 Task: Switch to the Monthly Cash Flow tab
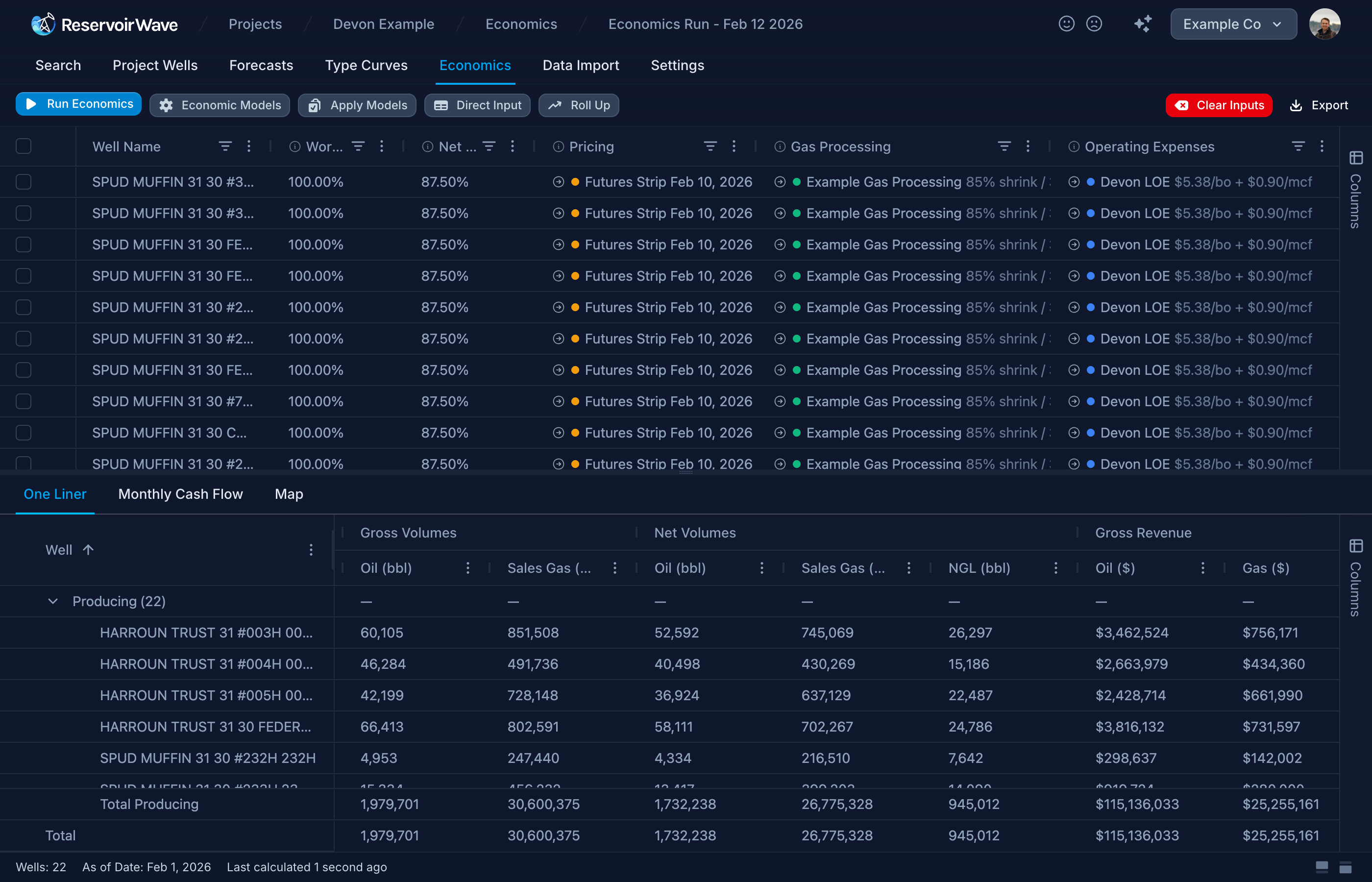pyautogui.click(x=180, y=494)
